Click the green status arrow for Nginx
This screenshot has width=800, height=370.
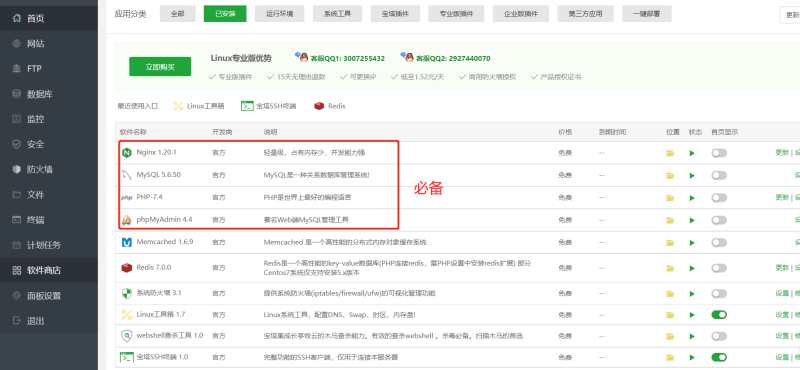[692, 153]
